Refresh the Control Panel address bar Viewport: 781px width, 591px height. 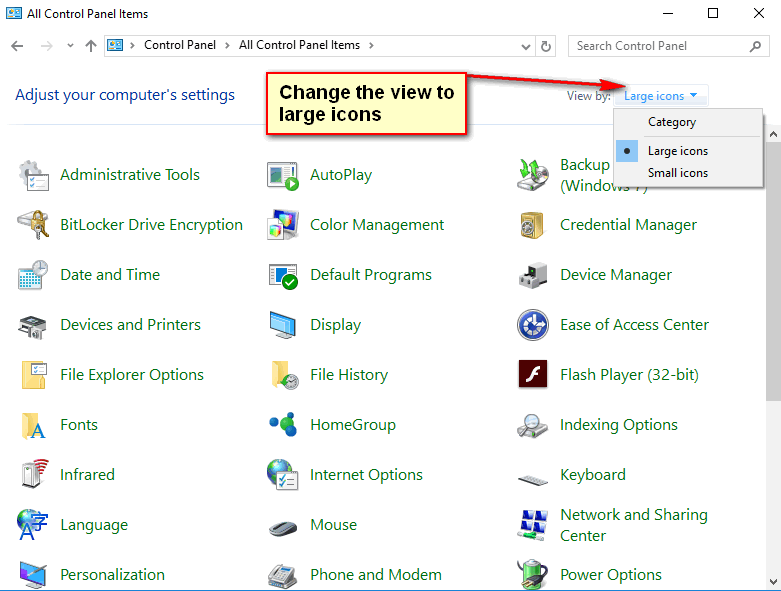(546, 46)
